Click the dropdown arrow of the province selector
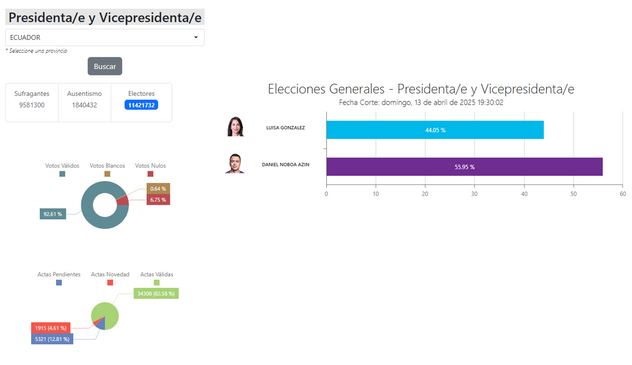This screenshot has width=632, height=365. click(196, 37)
